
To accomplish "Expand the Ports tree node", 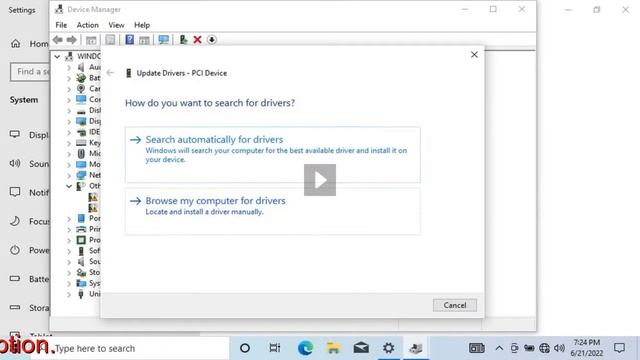I will point(69,218).
